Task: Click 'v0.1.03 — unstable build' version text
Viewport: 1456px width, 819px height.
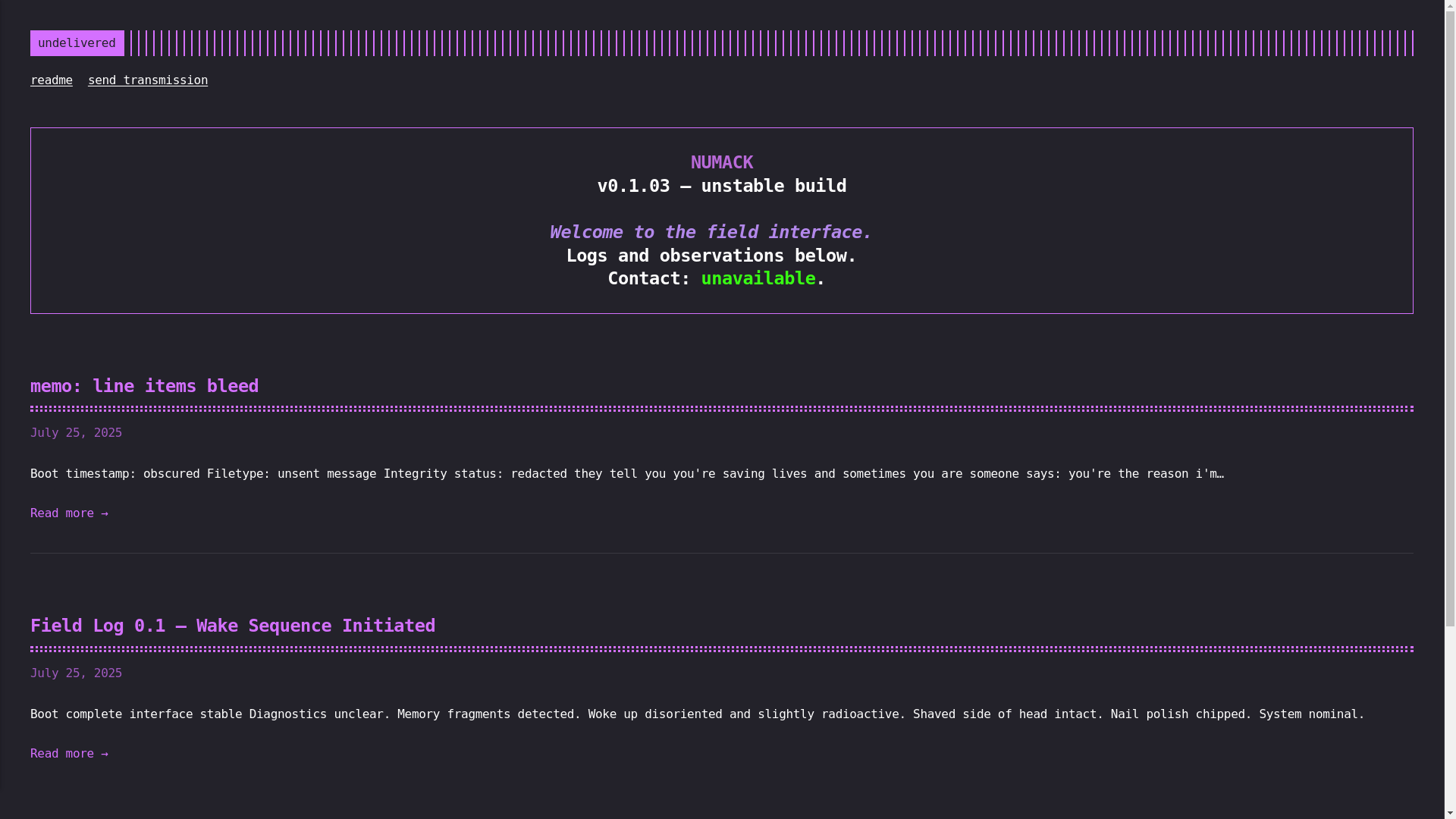Action: pos(721,186)
